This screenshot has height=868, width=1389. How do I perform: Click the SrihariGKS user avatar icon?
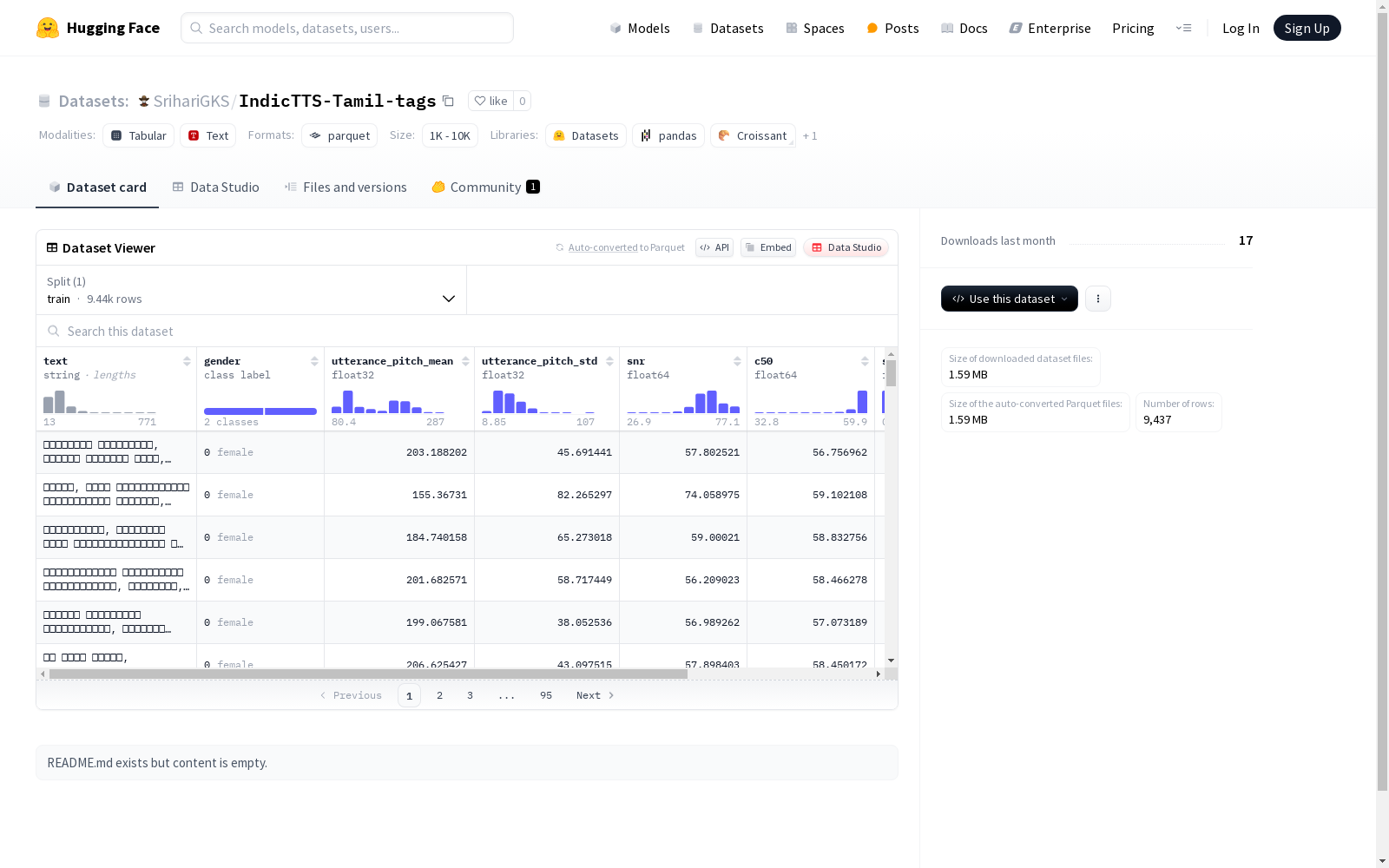[144, 101]
